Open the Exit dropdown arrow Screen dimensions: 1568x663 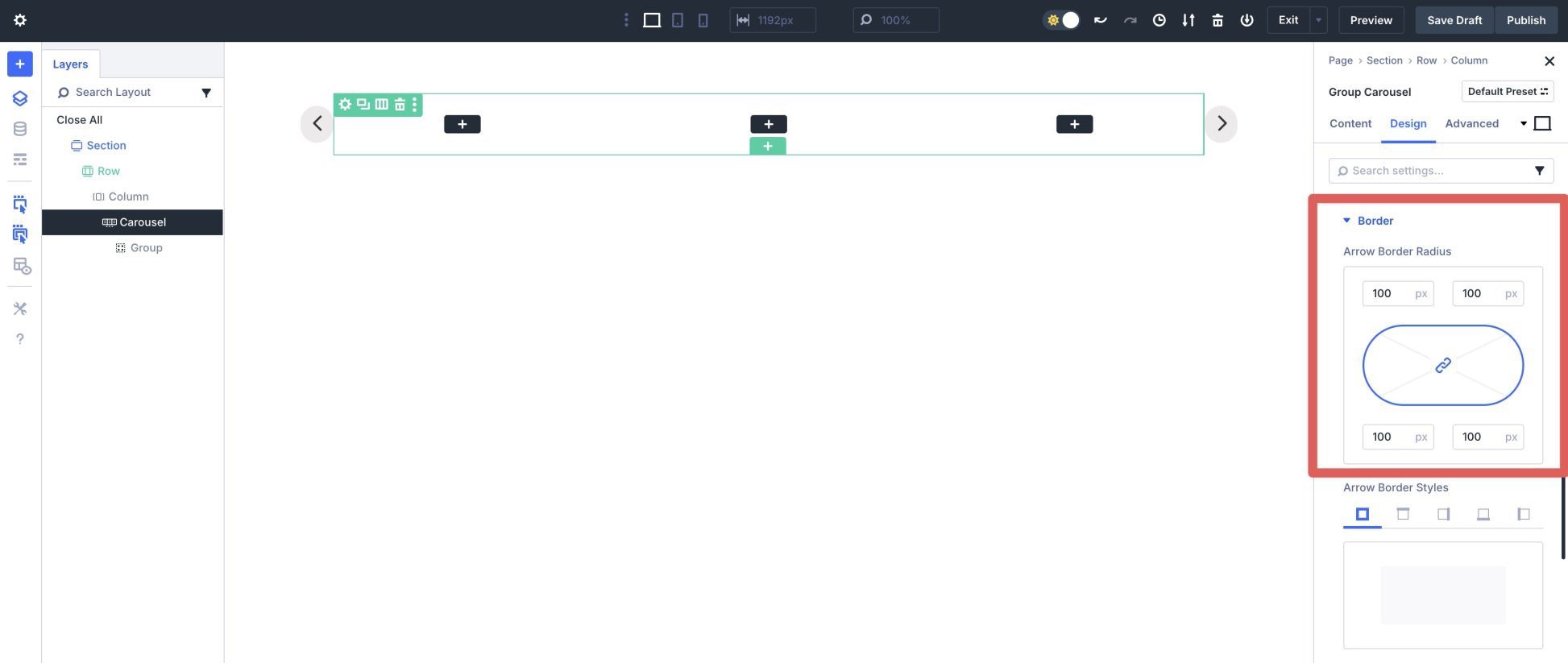coord(1318,20)
